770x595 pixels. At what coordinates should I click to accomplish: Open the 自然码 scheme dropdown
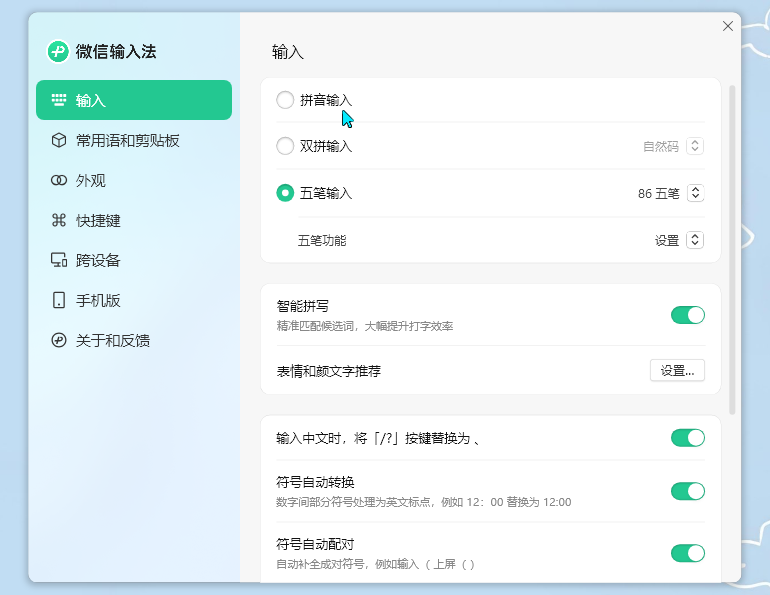(695, 146)
